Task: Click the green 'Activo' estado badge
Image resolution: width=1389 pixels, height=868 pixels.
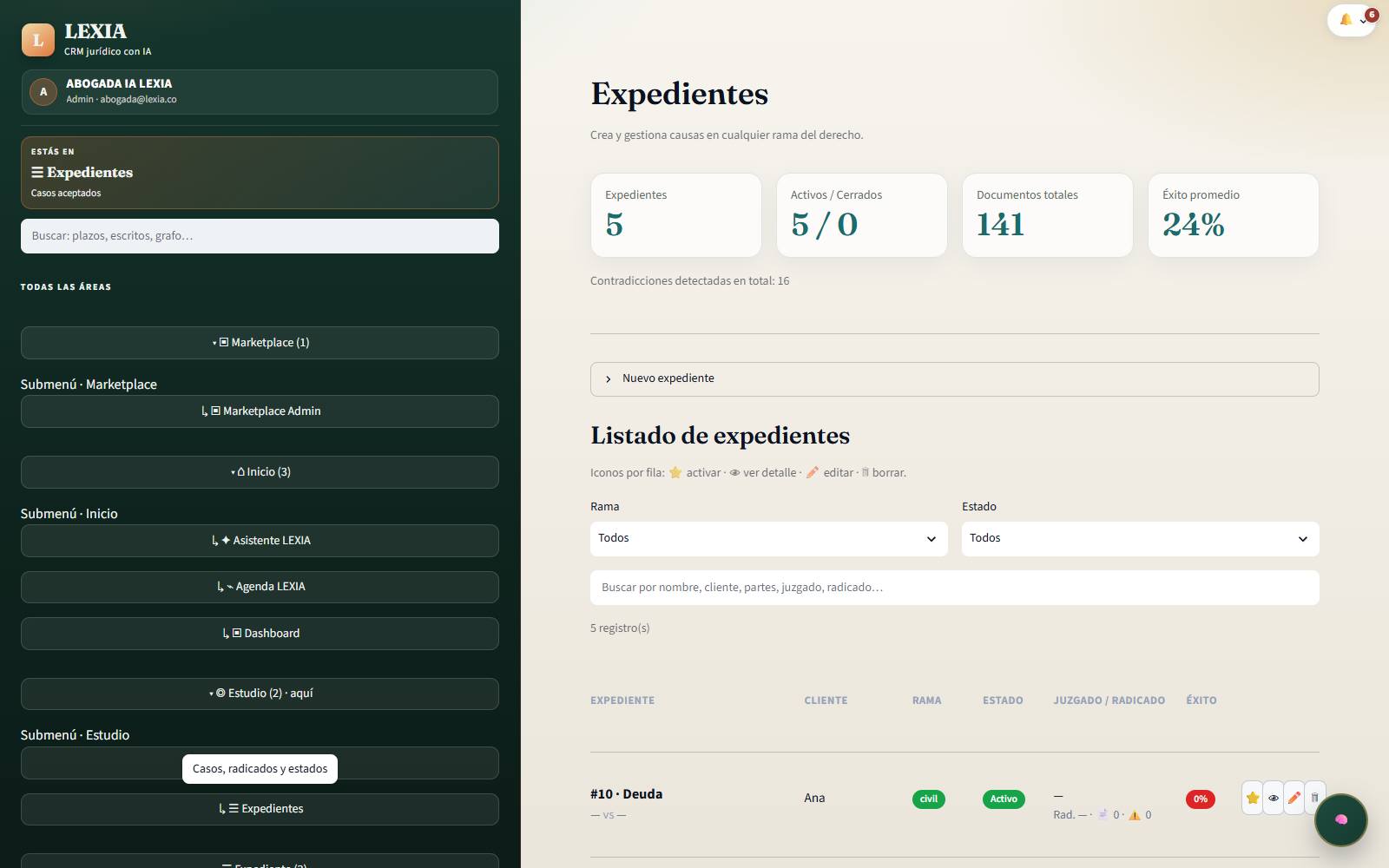Action: point(1004,799)
